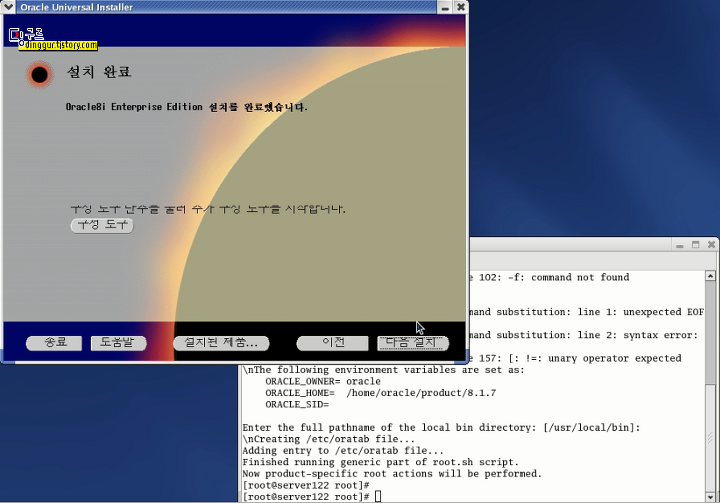720x503 pixels.
Task: Show 설치된 제품... (Installed Products)
Action: click(221, 343)
